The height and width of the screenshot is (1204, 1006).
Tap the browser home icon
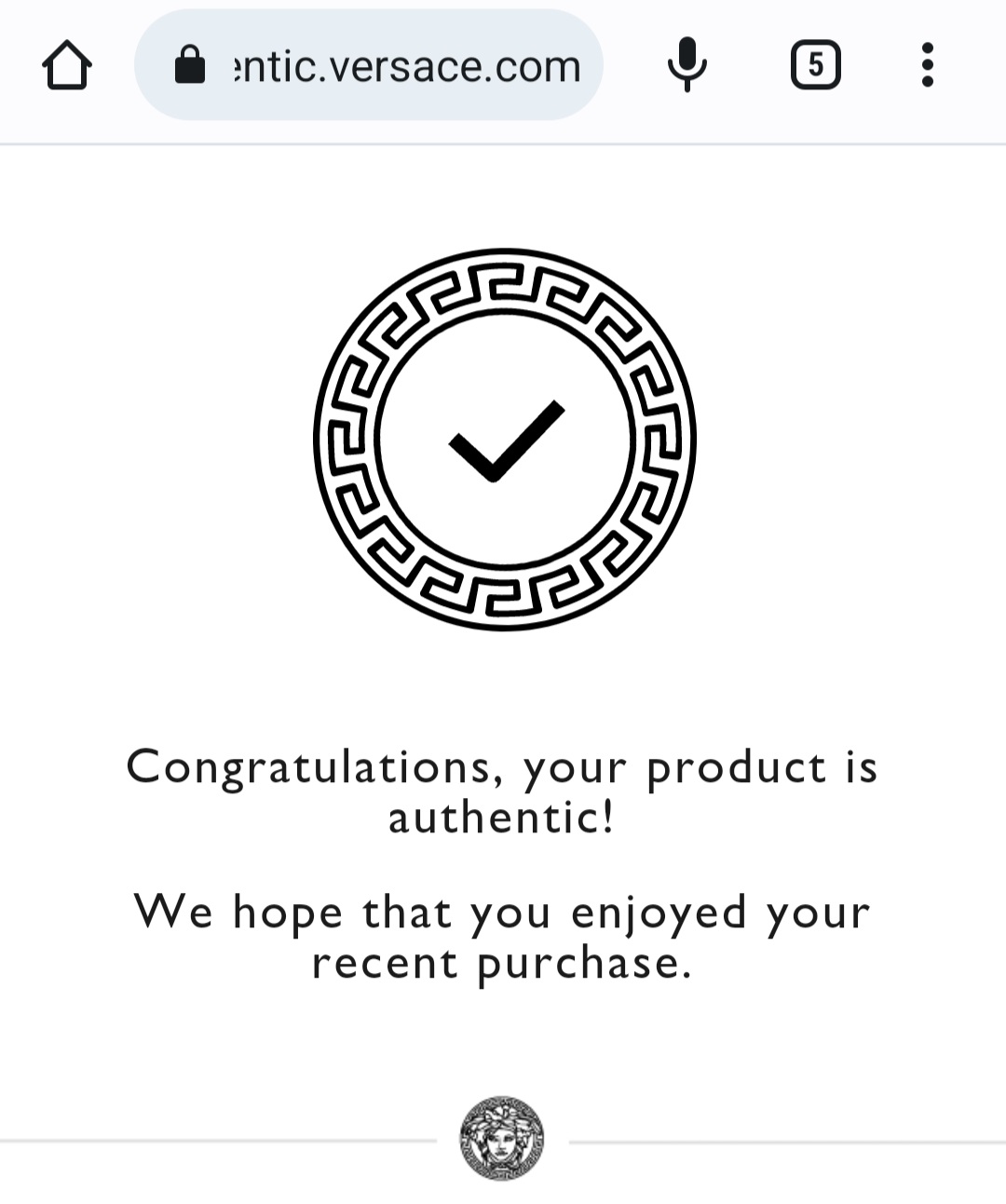click(x=67, y=66)
